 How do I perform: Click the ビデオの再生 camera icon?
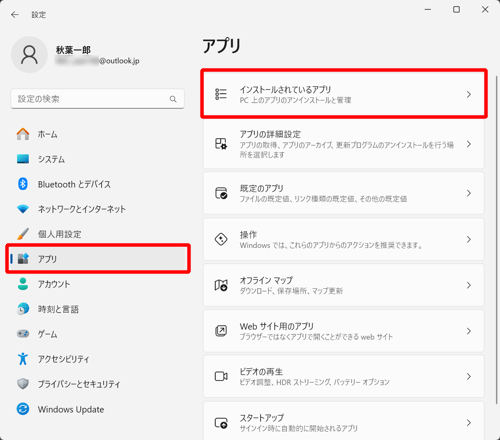coord(221,377)
